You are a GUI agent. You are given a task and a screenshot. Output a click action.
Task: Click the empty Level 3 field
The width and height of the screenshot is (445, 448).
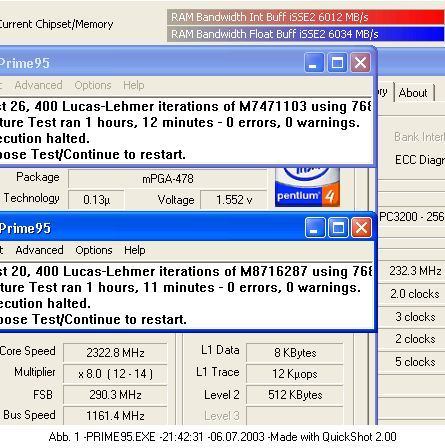pos(295,416)
